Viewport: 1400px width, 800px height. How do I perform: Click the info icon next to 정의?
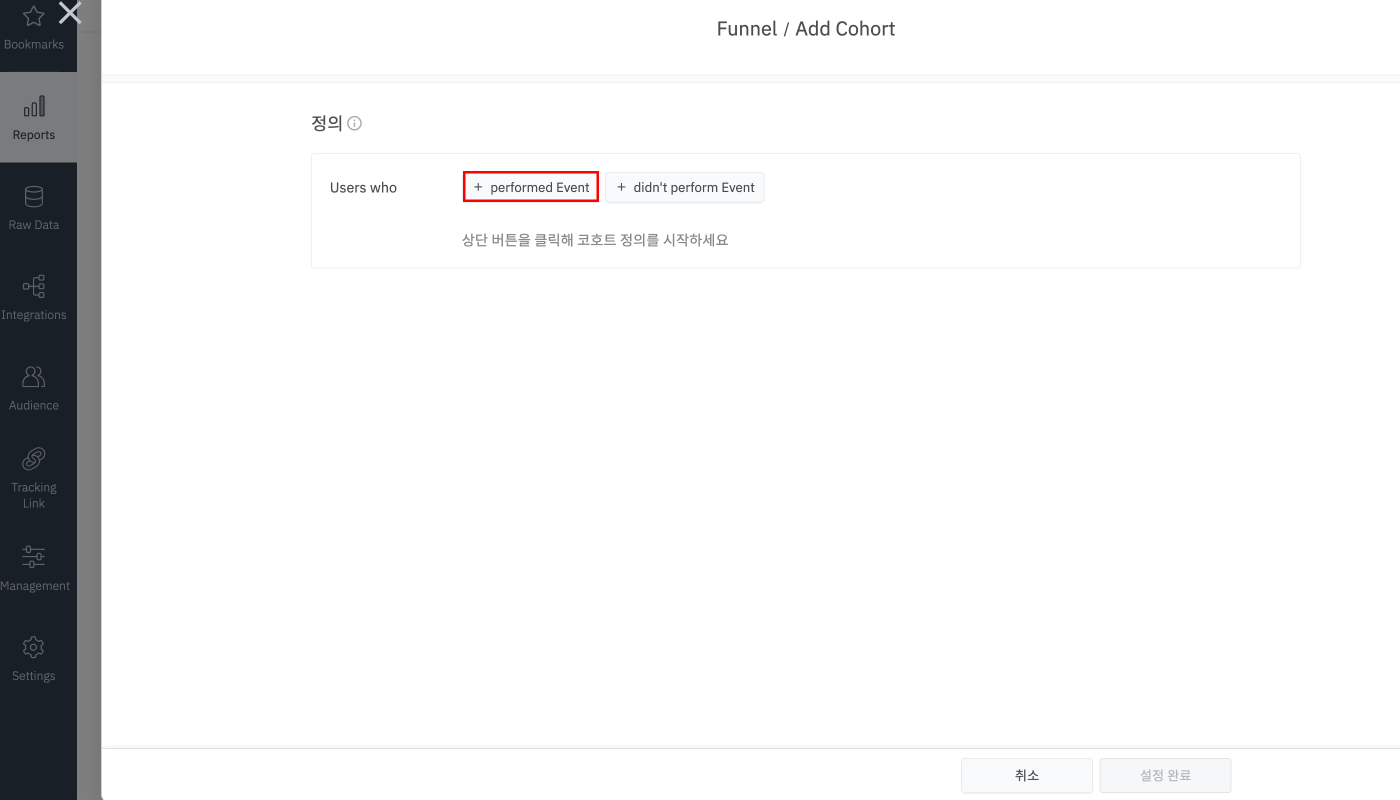pyautogui.click(x=354, y=124)
